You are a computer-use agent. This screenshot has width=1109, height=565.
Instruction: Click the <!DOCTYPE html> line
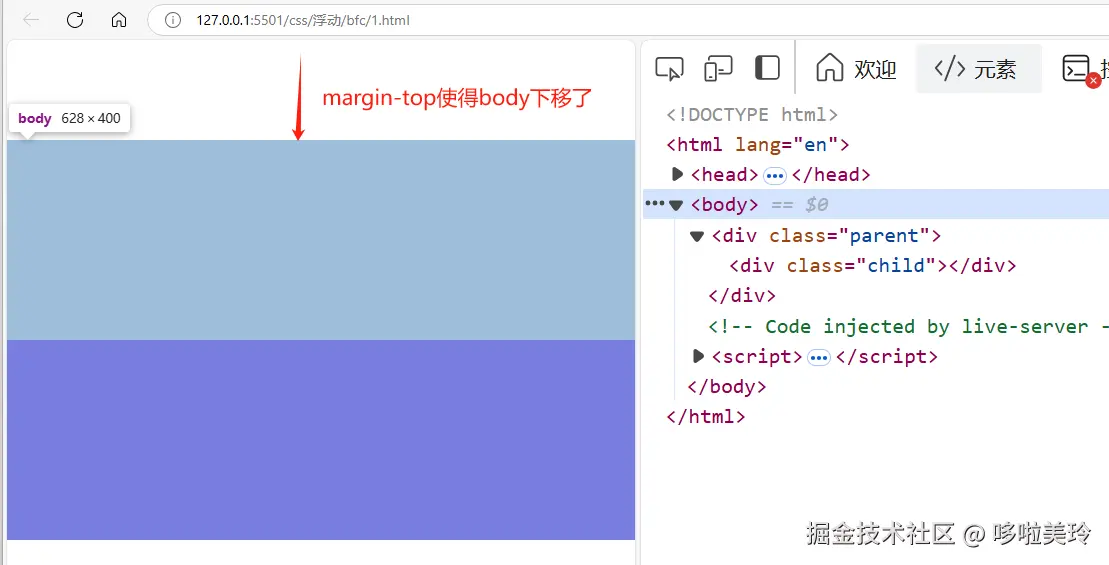point(753,115)
